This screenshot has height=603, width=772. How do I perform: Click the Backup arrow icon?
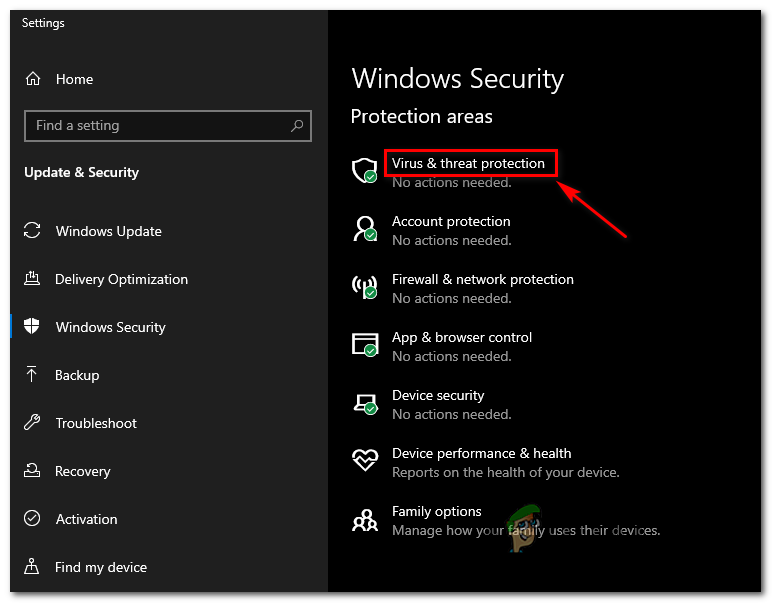[x=33, y=375]
